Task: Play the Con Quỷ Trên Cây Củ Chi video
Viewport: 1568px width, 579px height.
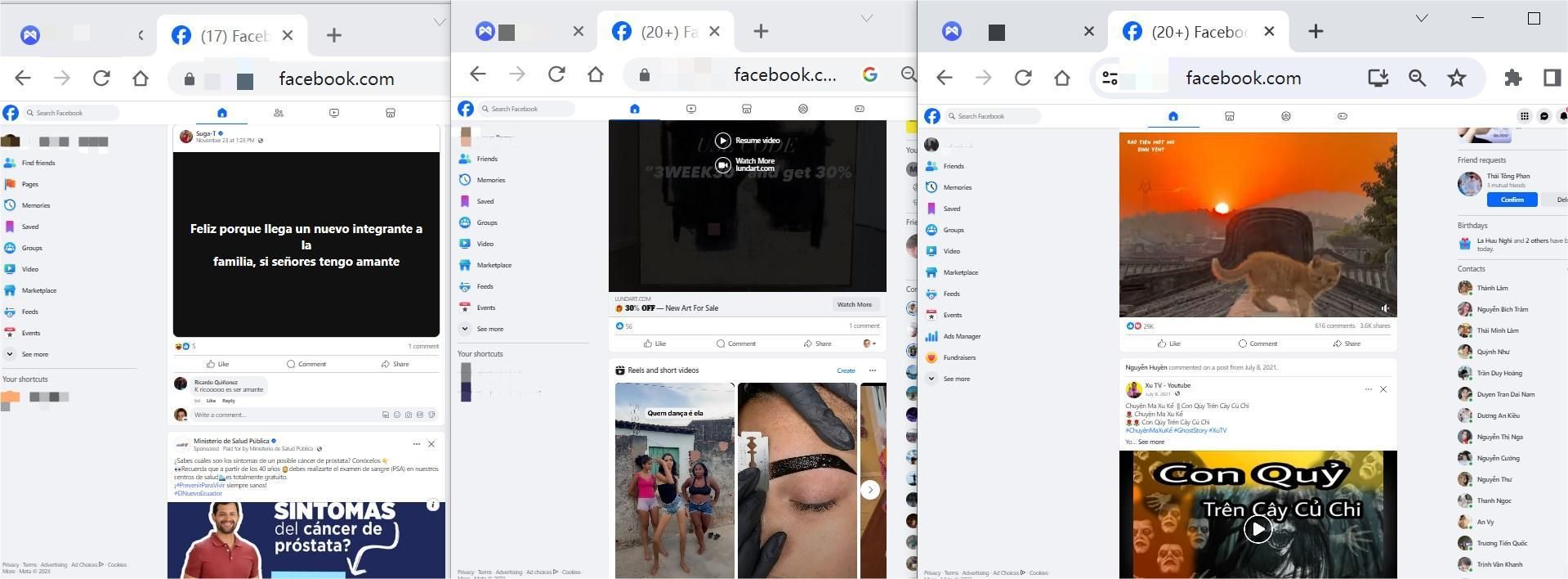Action: point(1257,529)
